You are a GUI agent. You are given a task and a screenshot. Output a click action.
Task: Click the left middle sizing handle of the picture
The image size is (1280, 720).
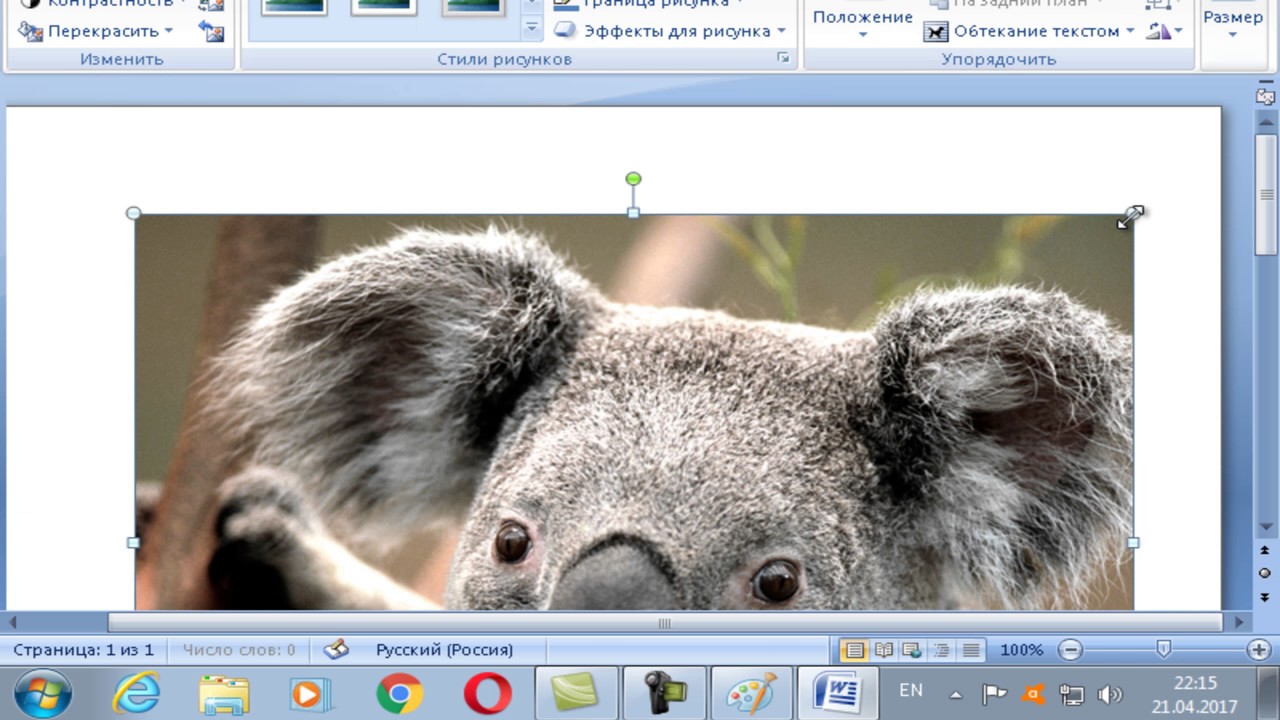[x=134, y=542]
